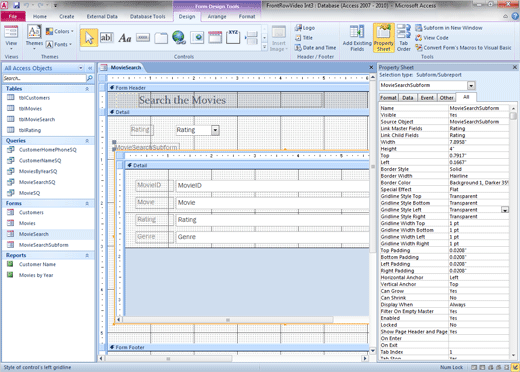Select the Tab Control tool
Screen dimensions: 520x372
pos(161,38)
